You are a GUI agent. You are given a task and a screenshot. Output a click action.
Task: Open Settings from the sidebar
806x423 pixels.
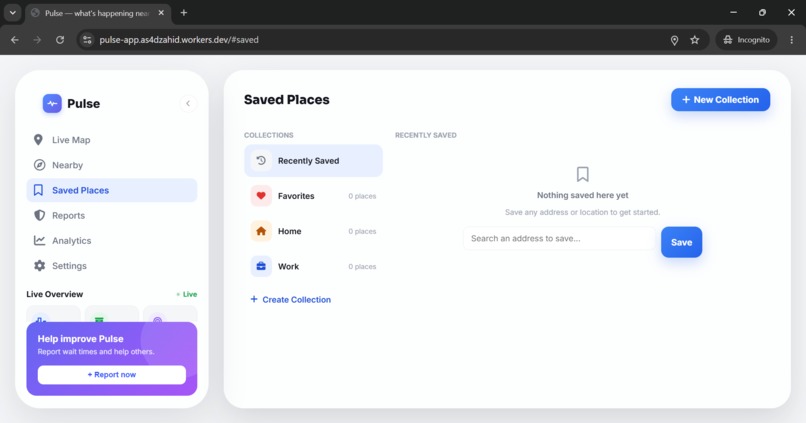tap(112, 266)
